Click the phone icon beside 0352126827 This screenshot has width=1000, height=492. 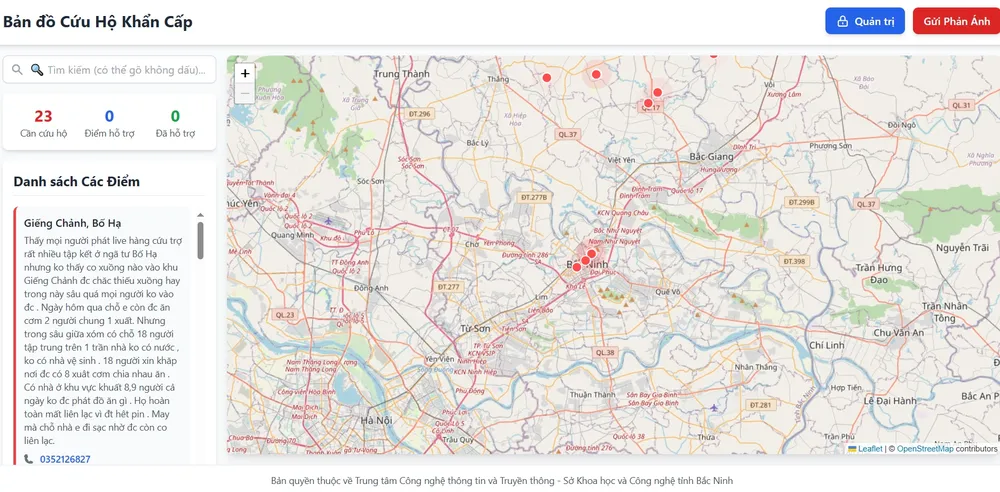[28, 459]
